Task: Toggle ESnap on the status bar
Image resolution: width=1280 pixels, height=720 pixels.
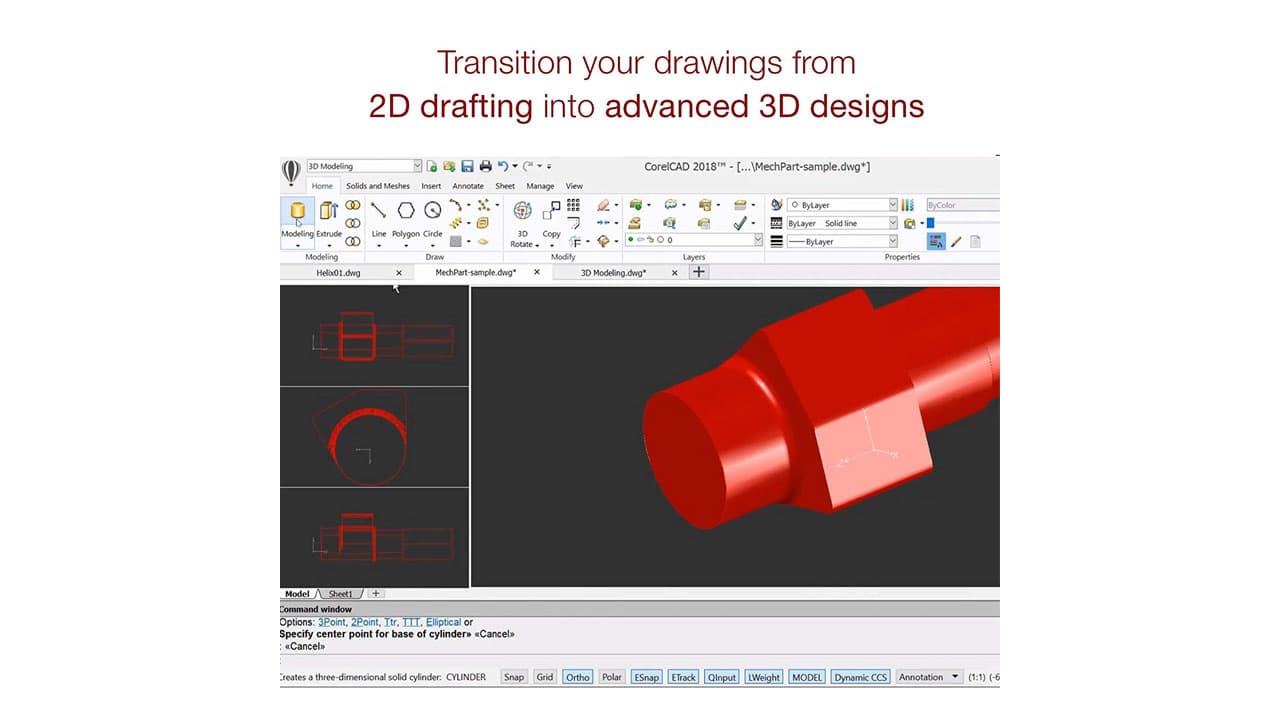Action: 646,677
